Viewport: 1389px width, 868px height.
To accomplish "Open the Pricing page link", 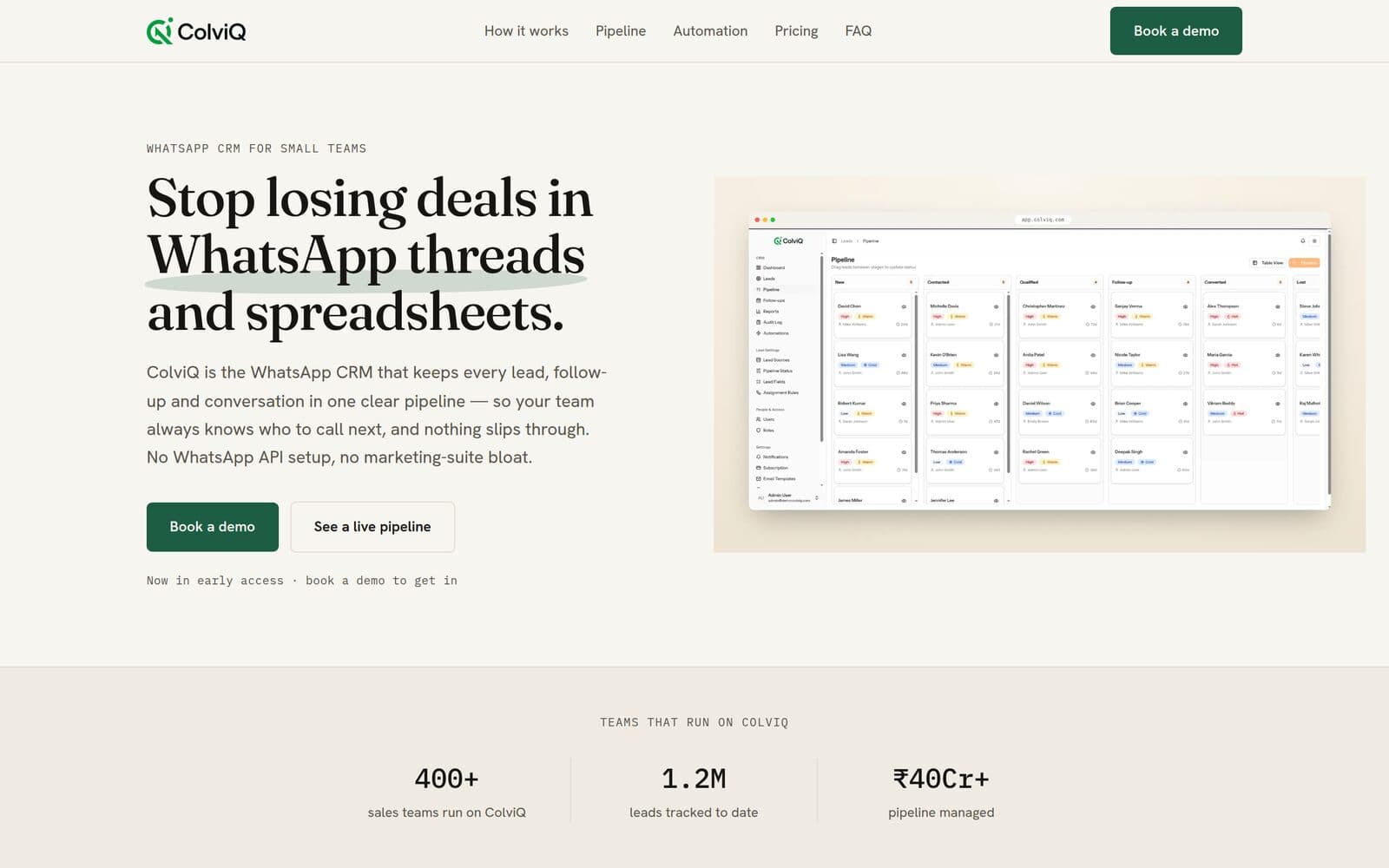I will tap(796, 31).
